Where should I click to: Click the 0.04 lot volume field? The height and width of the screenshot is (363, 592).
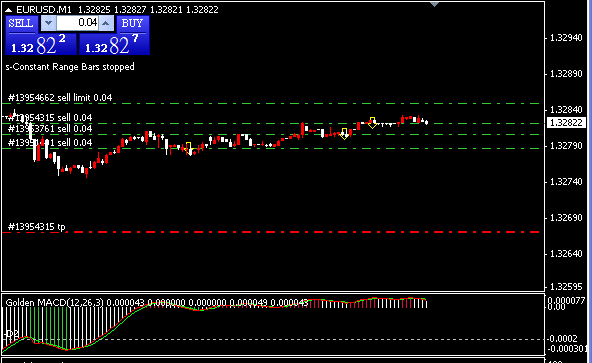77,23
